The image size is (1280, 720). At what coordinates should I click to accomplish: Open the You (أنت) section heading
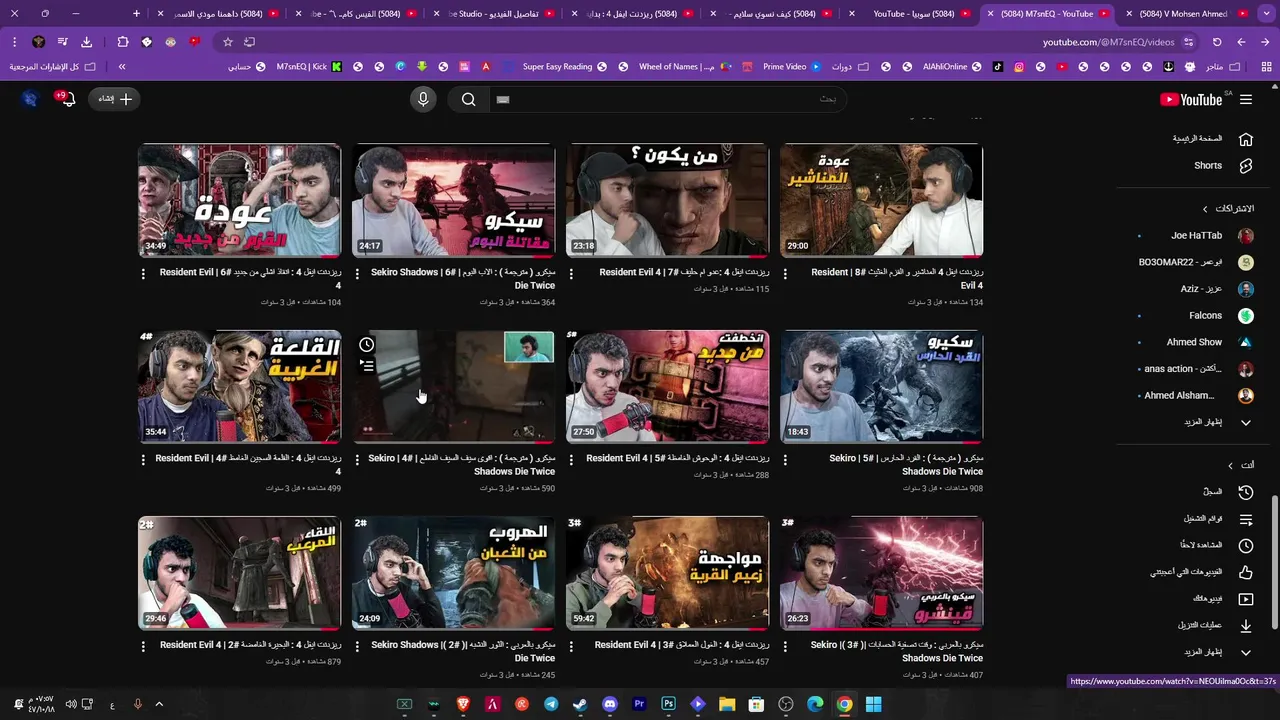coord(1241,465)
